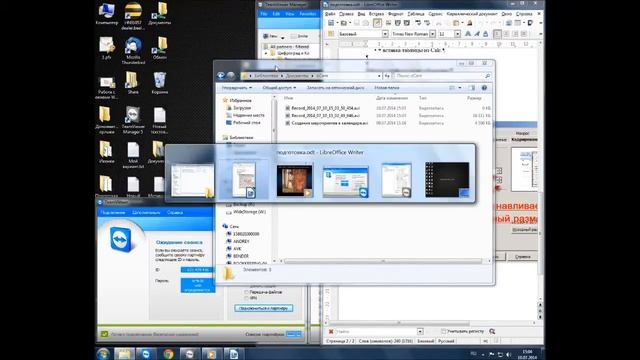Toggle the Explorer preview pane icon
Screen dimensions: 640x360
click(x=472, y=88)
